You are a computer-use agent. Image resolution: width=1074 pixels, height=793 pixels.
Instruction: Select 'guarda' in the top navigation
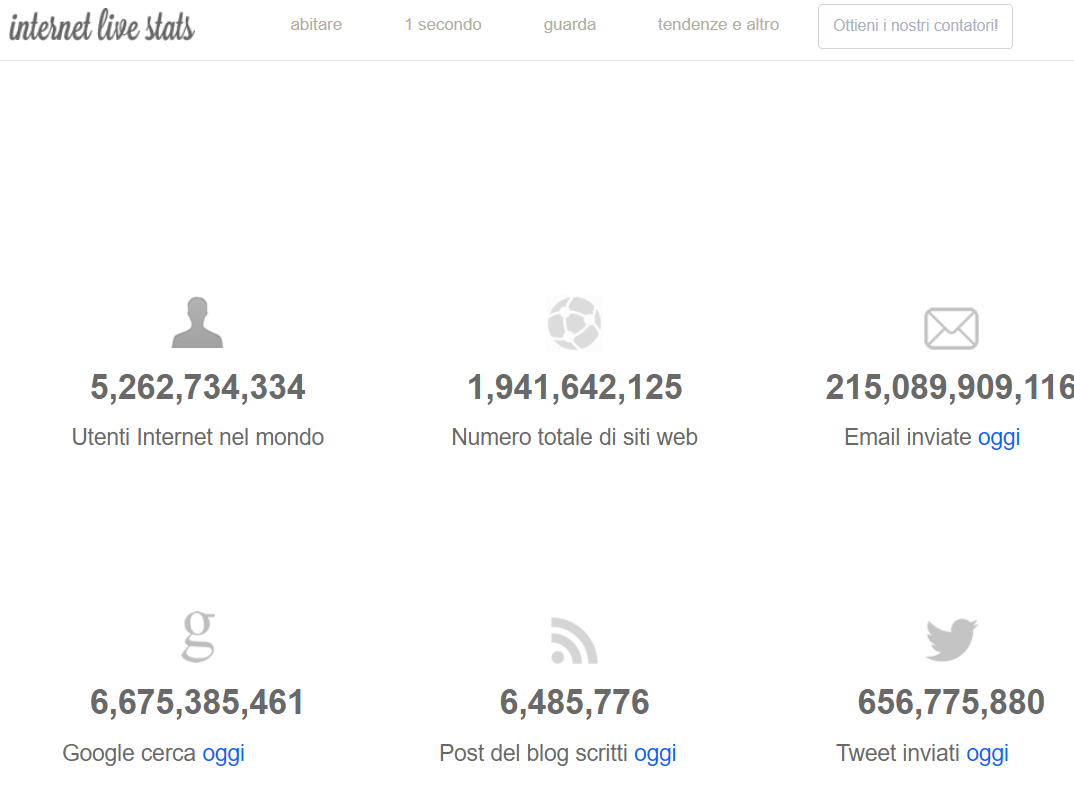click(x=570, y=25)
